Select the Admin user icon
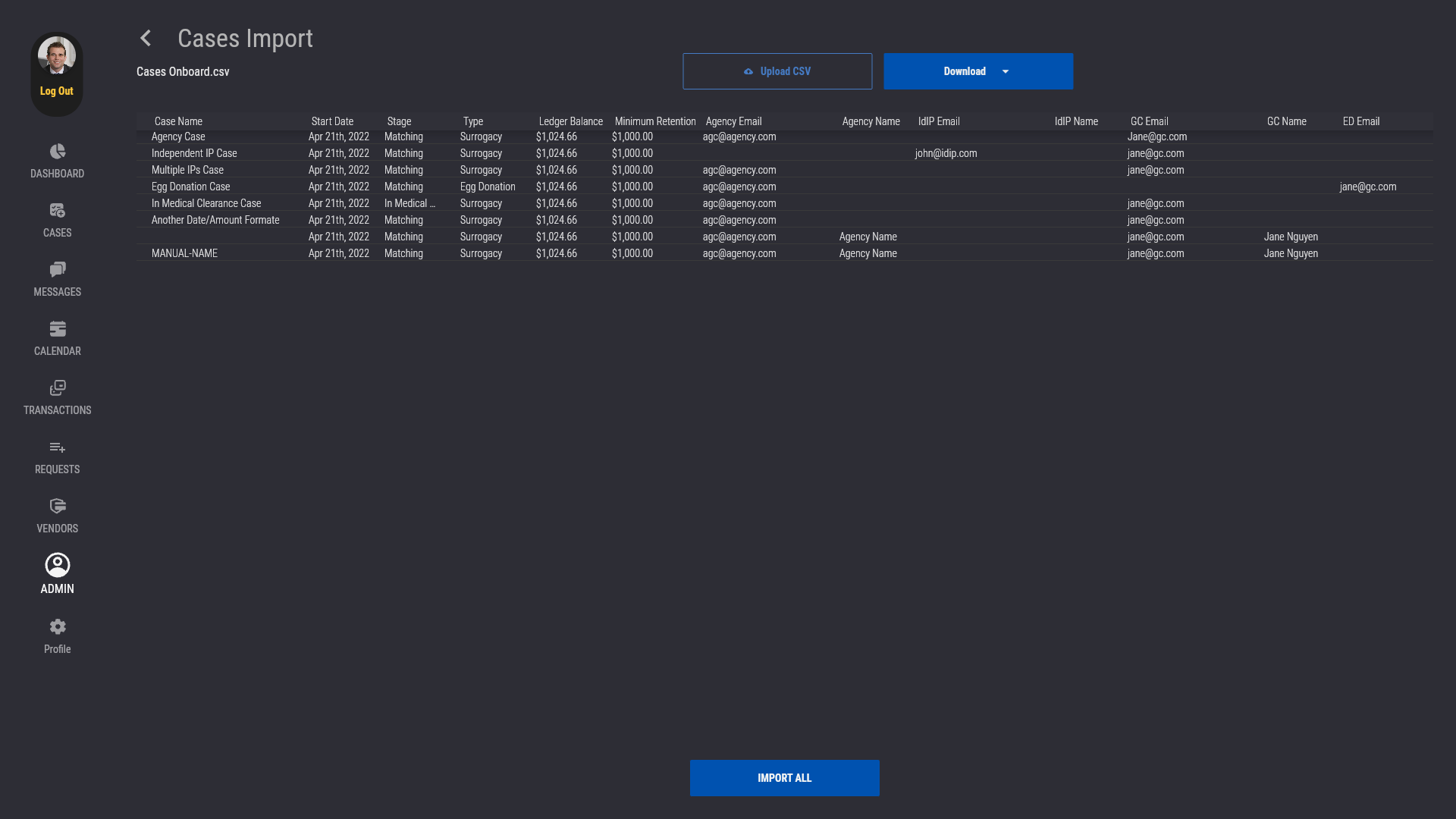The image size is (1456, 819). 58,566
